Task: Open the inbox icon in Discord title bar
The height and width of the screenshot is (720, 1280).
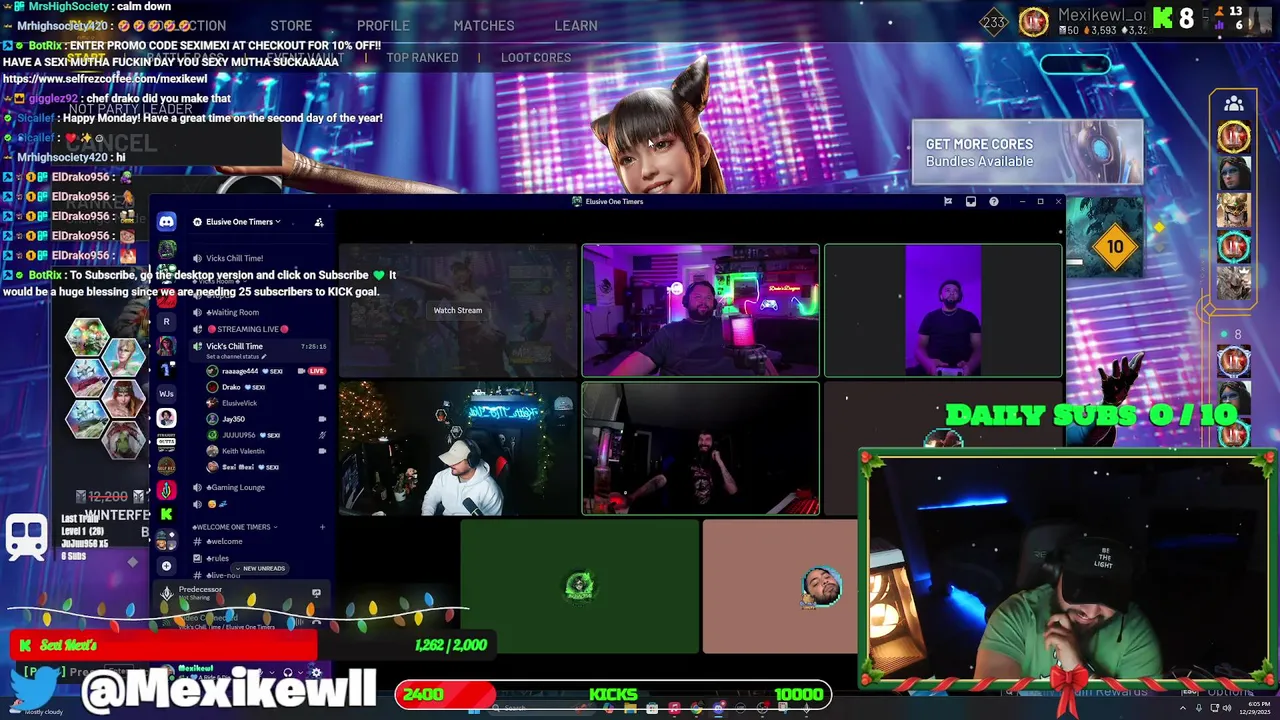Action: [x=971, y=201]
